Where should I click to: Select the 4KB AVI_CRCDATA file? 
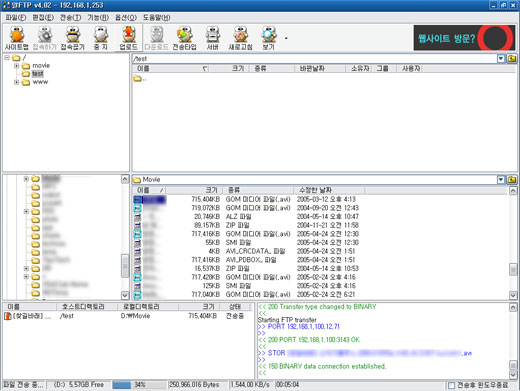coord(245,251)
